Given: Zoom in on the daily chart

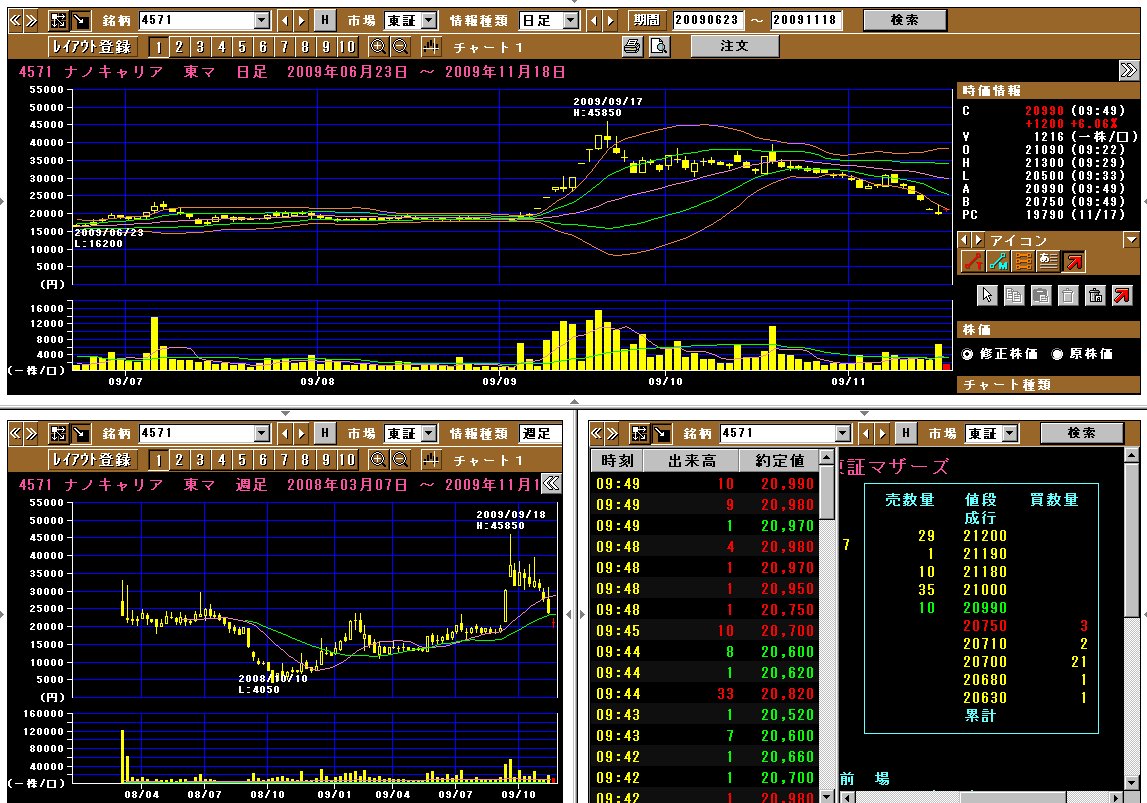Looking at the screenshot, I should pos(378,46).
